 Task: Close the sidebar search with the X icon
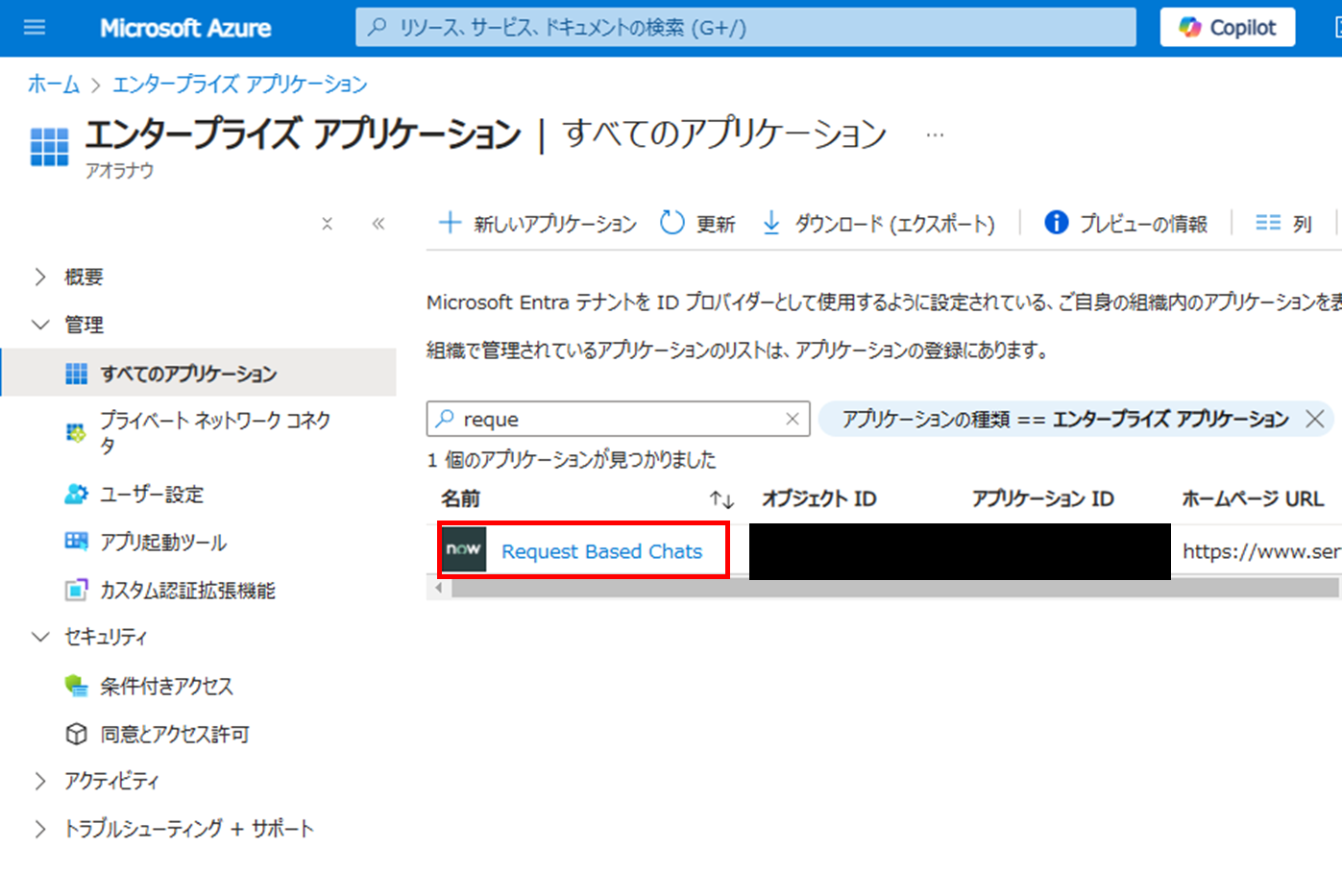pyautogui.click(x=327, y=224)
